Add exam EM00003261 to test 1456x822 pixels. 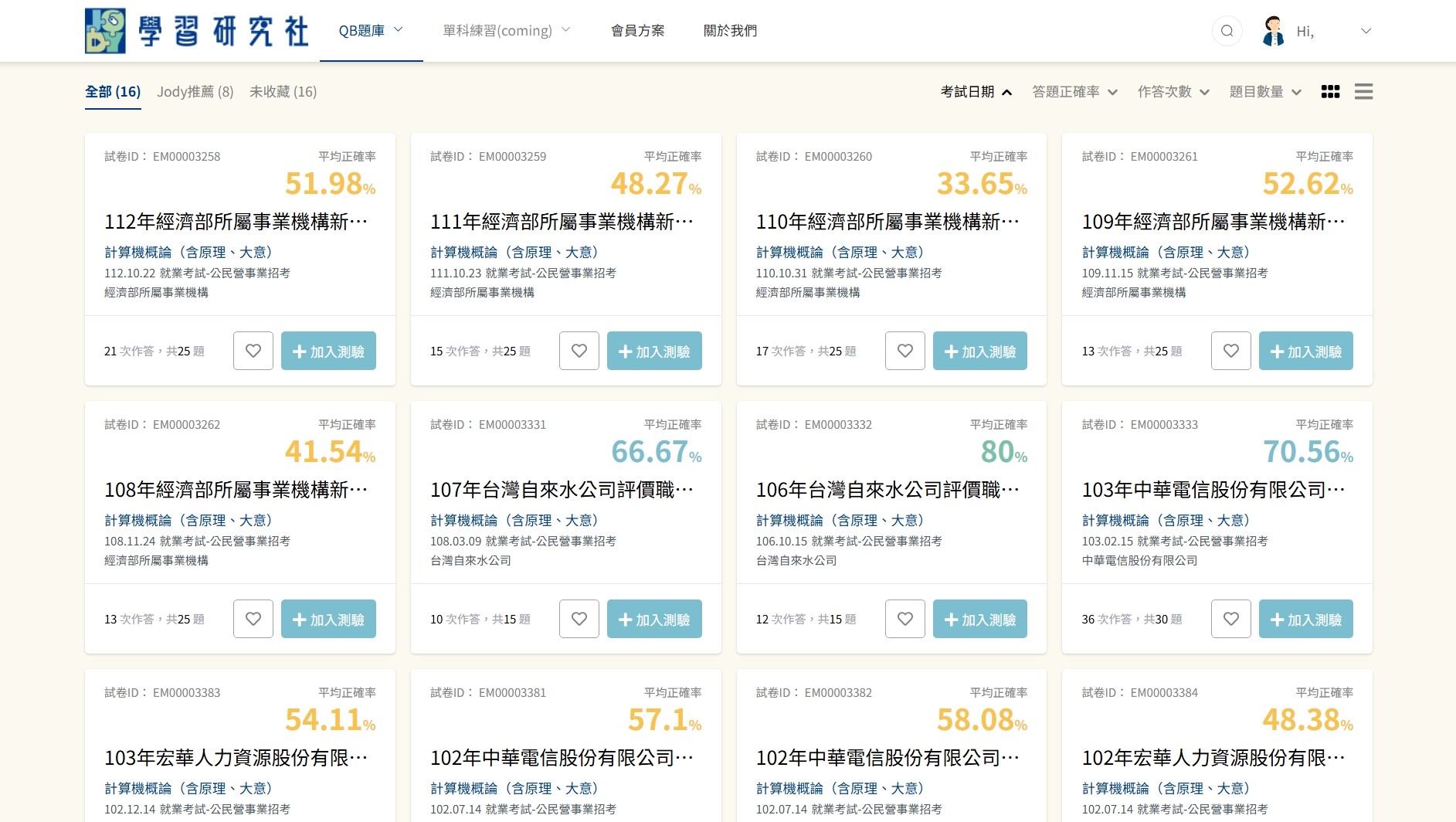[x=1306, y=351]
